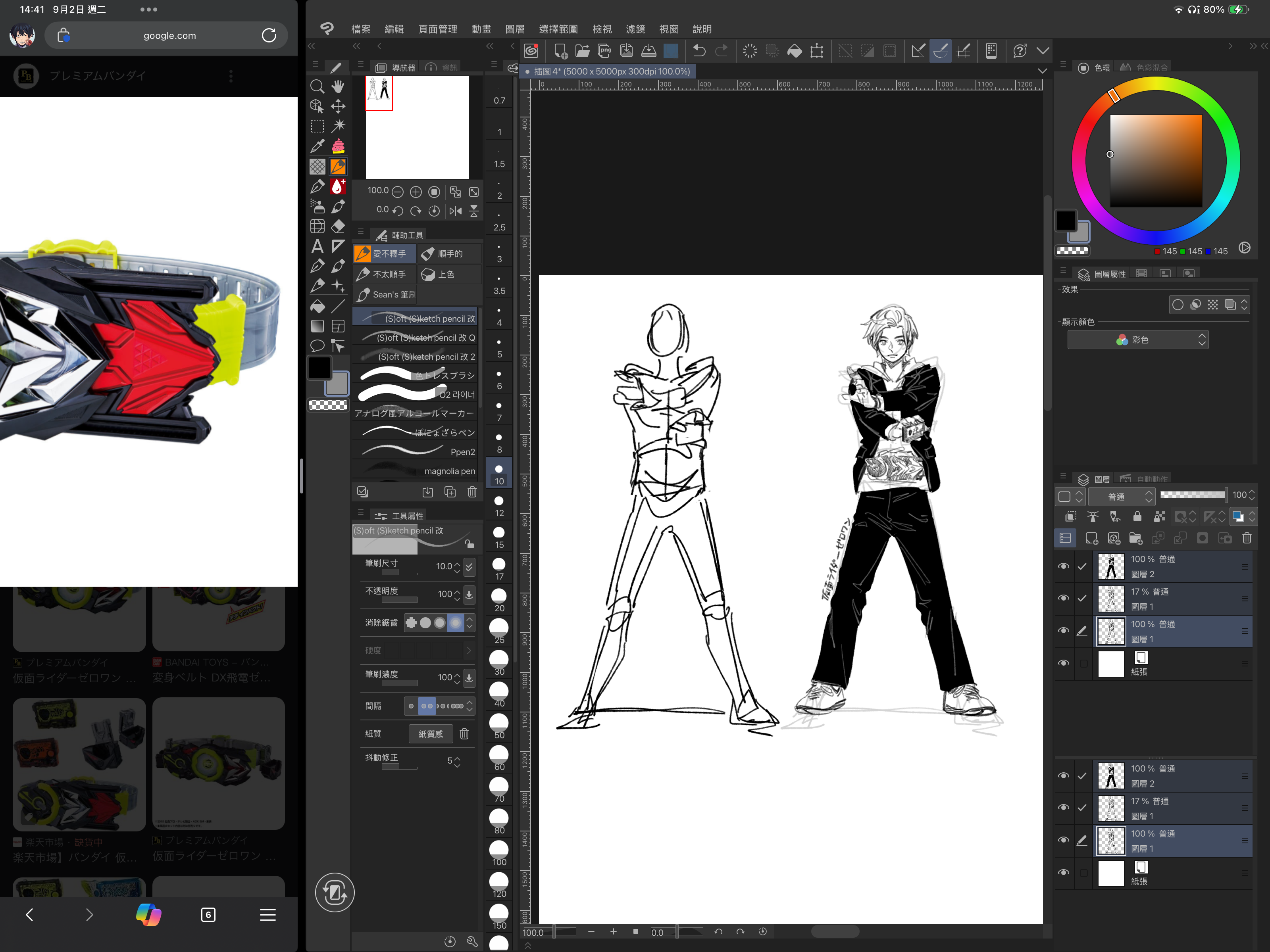Click zoom in icon in navigator
The image size is (1270, 952).
pos(416,192)
